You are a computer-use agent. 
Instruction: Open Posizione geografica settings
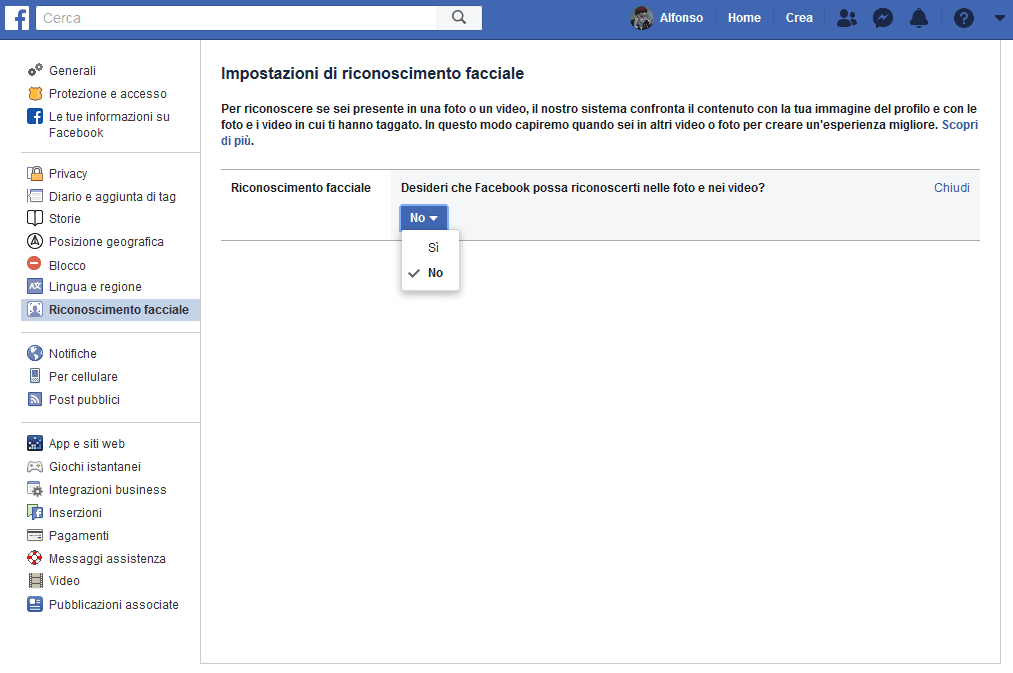point(106,242)
